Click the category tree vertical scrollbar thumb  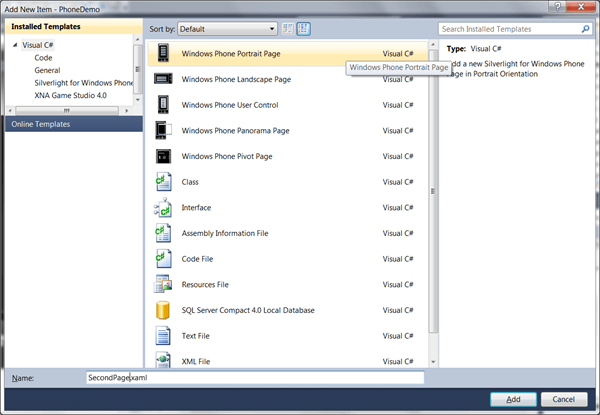tap(138, 69)
